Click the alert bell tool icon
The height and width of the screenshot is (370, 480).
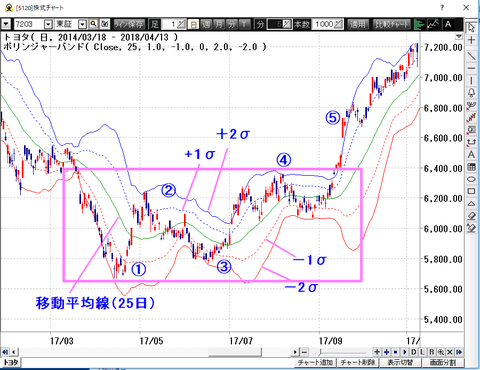coord(471,93)
